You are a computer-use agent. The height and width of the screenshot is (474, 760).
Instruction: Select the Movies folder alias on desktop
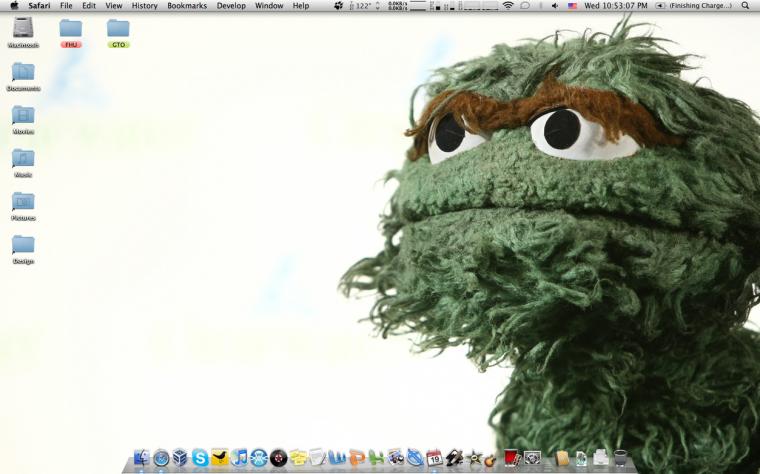23,120
